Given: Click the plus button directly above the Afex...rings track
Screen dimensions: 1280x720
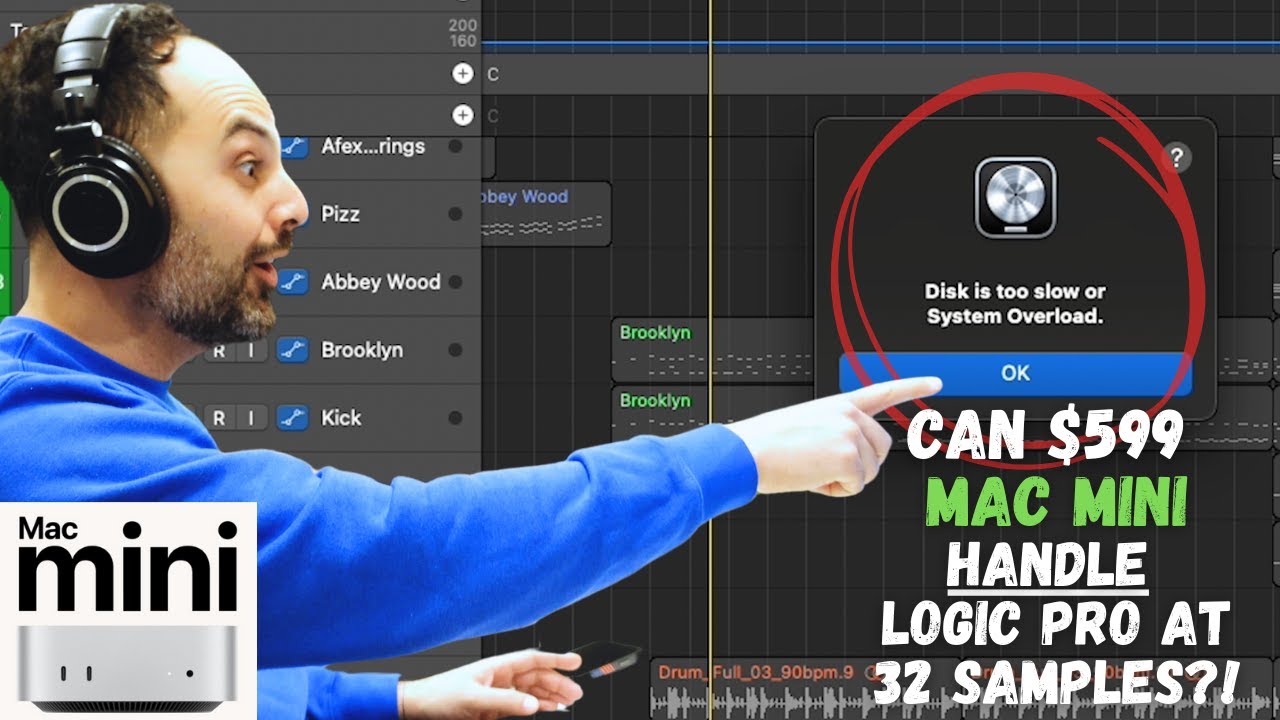Looking at the screenshot, I should tap(462, 115).
